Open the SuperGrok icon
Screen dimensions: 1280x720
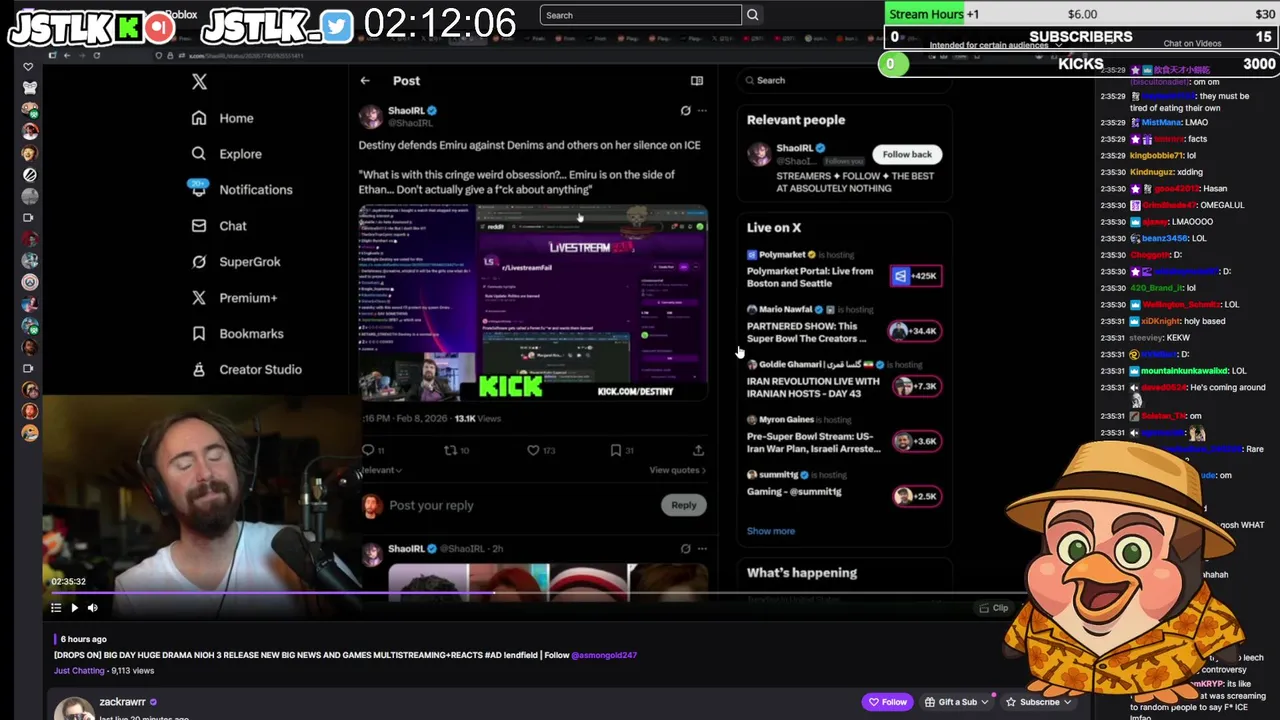click(x=199, y=262)
